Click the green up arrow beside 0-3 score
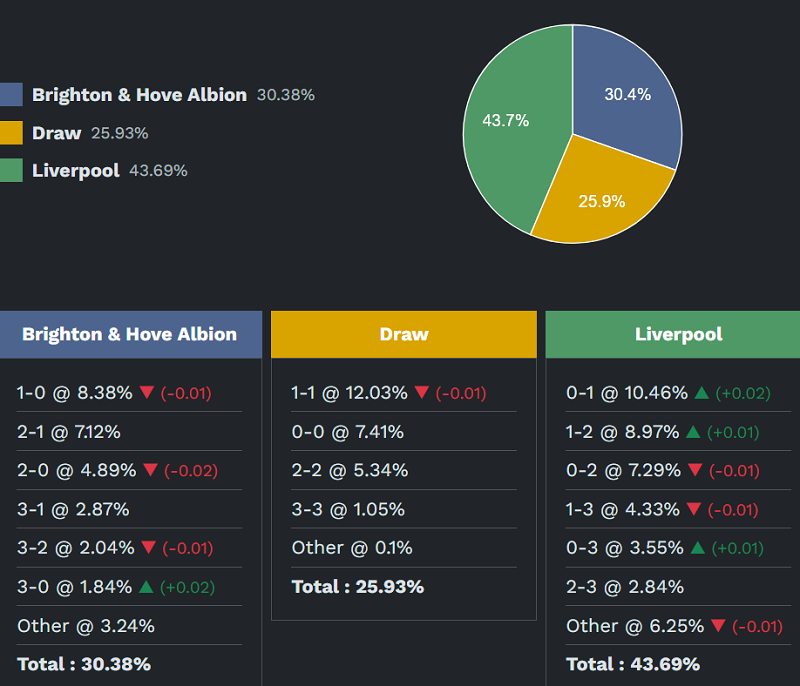Image resolution: width=800 pixels, height=686 pixels. coord(697,548)
